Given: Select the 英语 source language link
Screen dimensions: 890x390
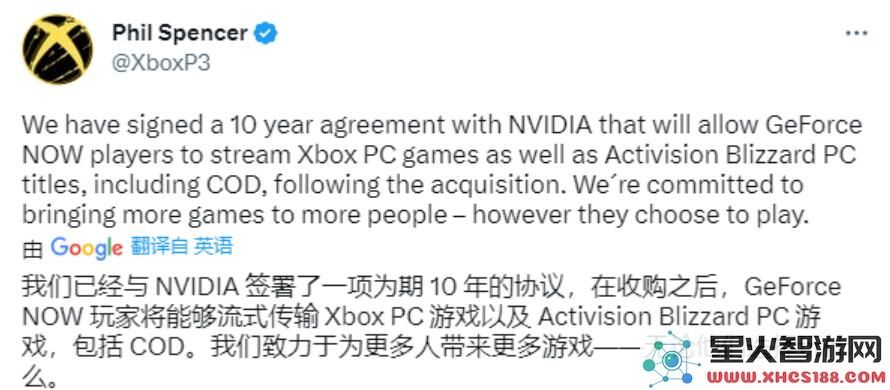Looking at the screenshot, I should pos(213,246).
